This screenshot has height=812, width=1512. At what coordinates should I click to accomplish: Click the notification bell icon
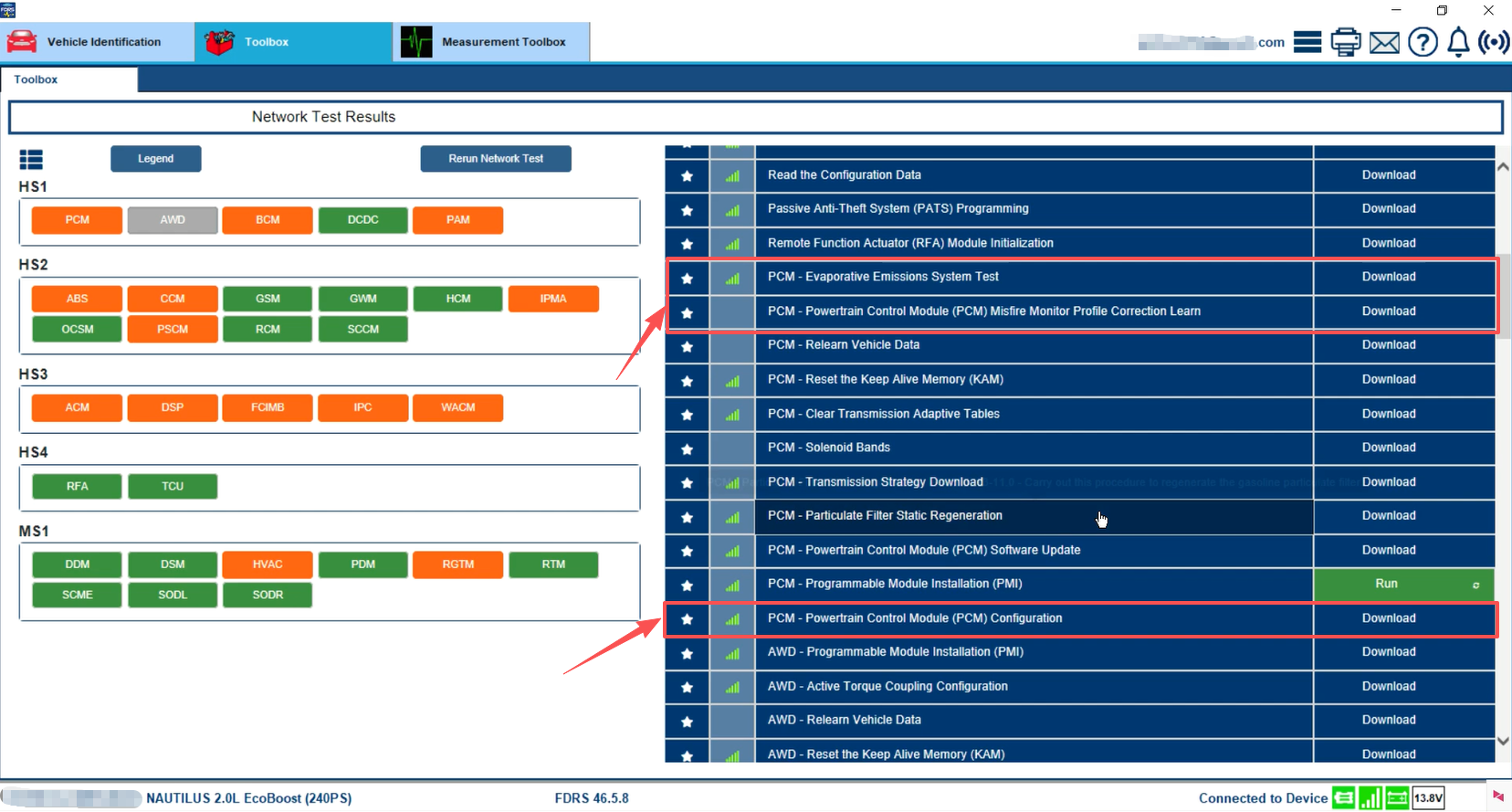[1459, 42]
